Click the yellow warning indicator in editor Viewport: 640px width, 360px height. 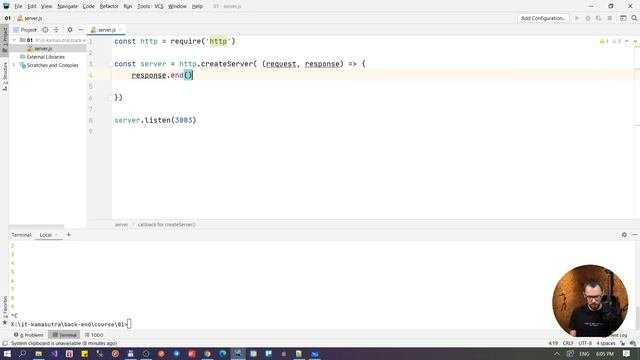pyautogui.click(x=604, y=41)
